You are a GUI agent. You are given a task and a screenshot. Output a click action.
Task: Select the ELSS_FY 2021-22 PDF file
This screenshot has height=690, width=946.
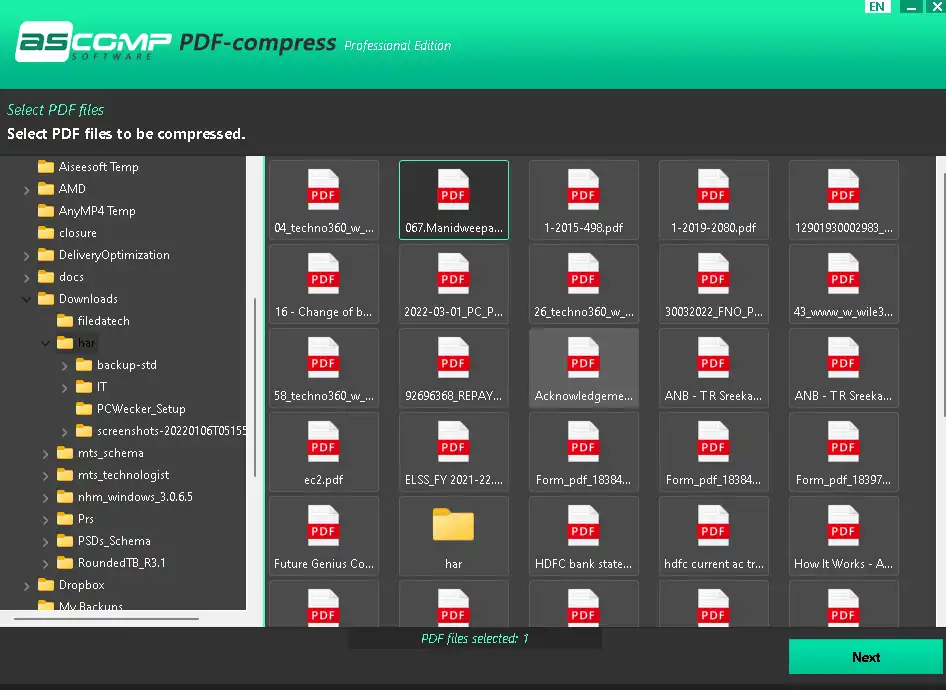[453, 452]
